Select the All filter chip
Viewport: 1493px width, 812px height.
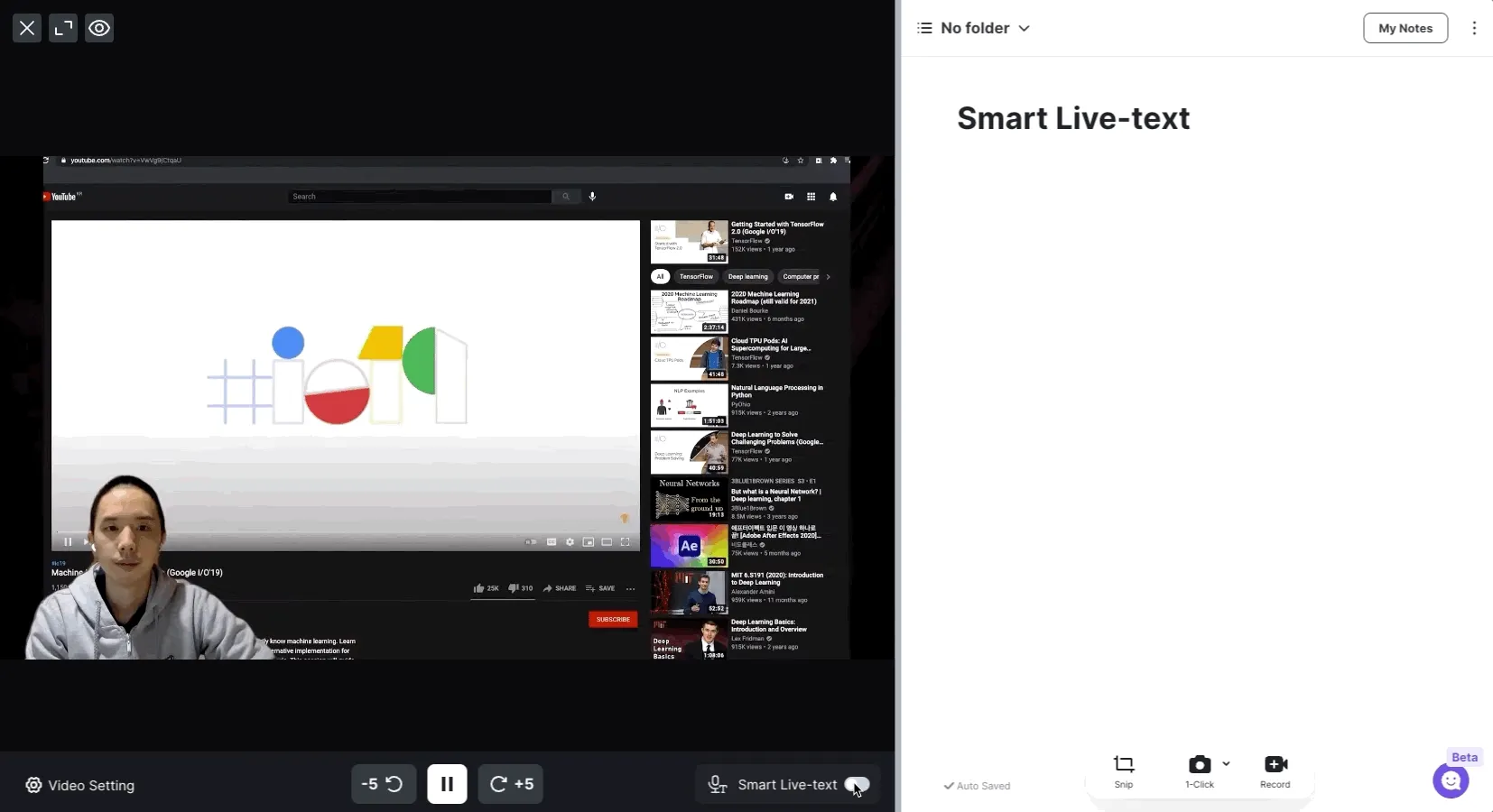(x=660, y=277)
